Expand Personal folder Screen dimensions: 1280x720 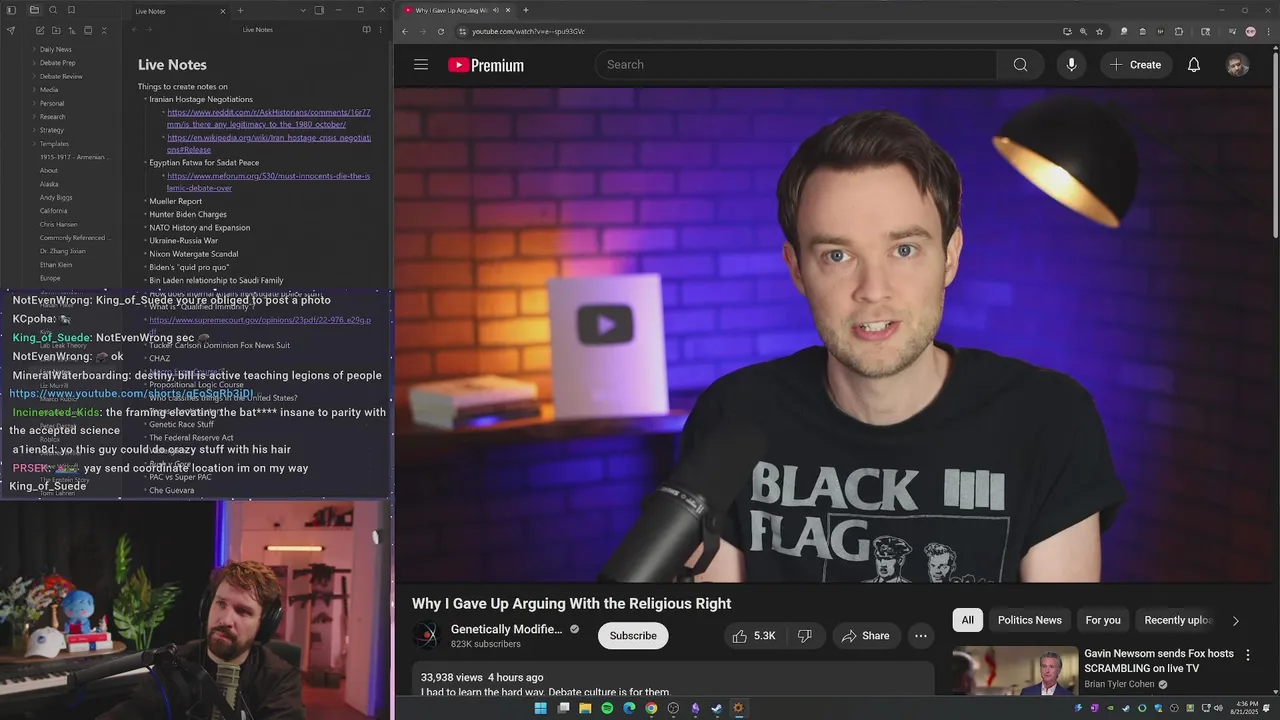click(51, 103)
